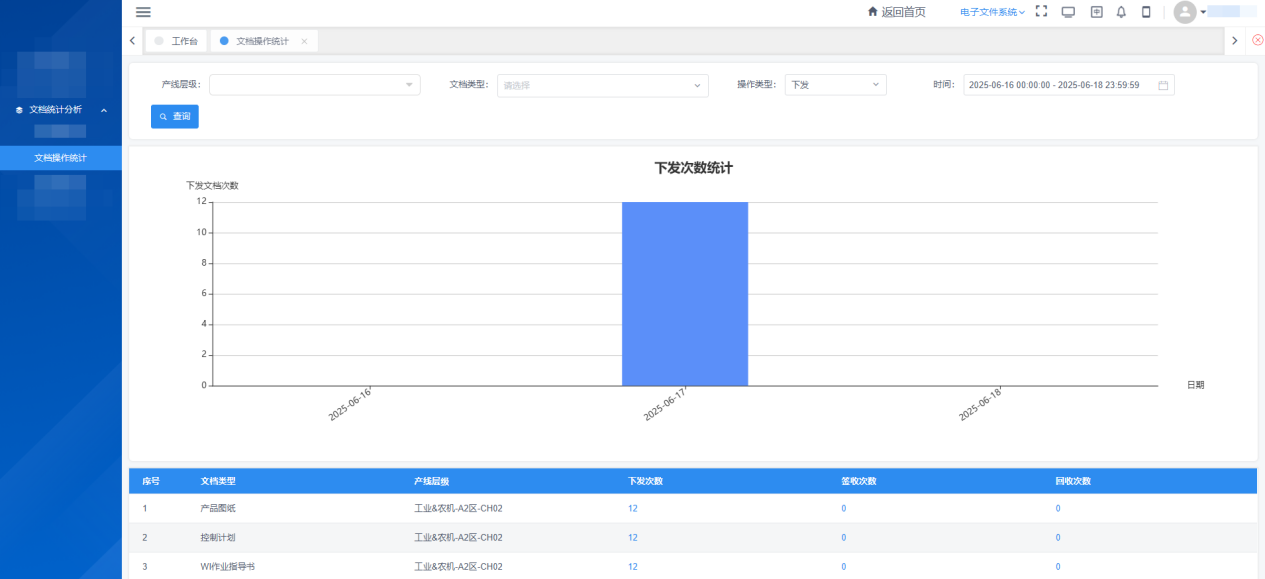This screenshot has height=579, width=1265.
Task: Click the 查询 search button
Action: point(175,117)
